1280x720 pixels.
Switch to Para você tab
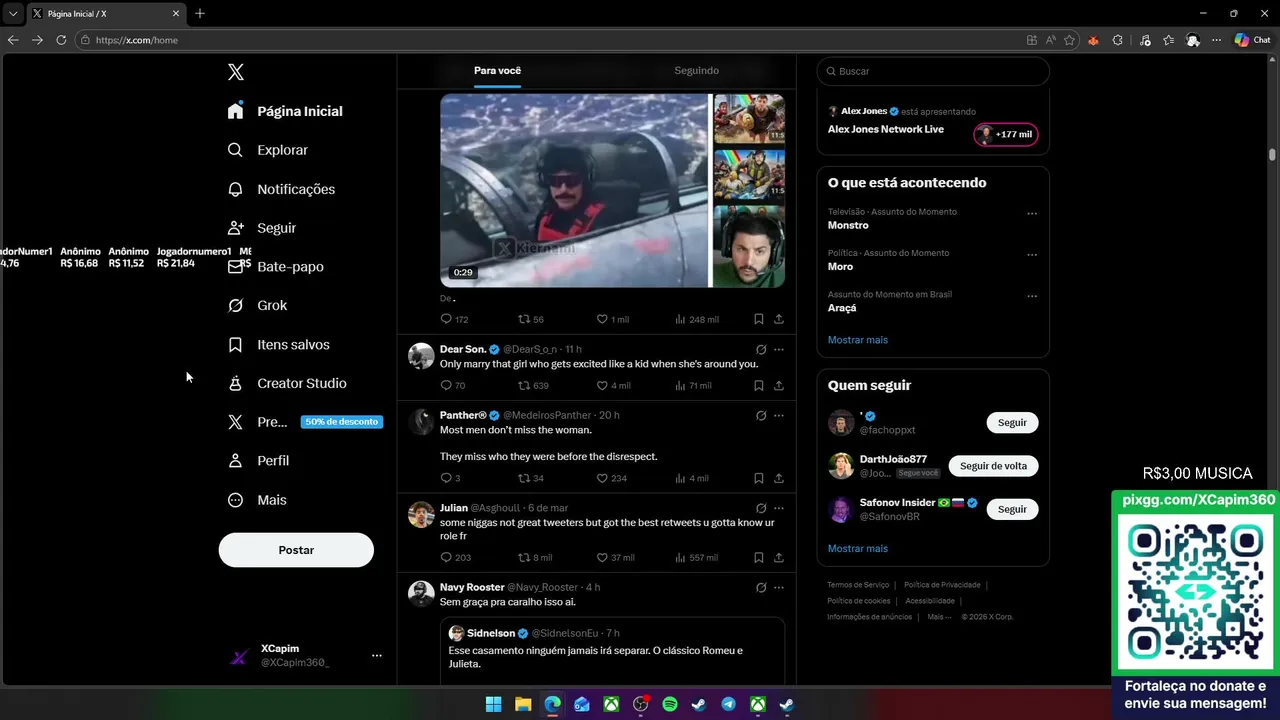pos(497,70)
